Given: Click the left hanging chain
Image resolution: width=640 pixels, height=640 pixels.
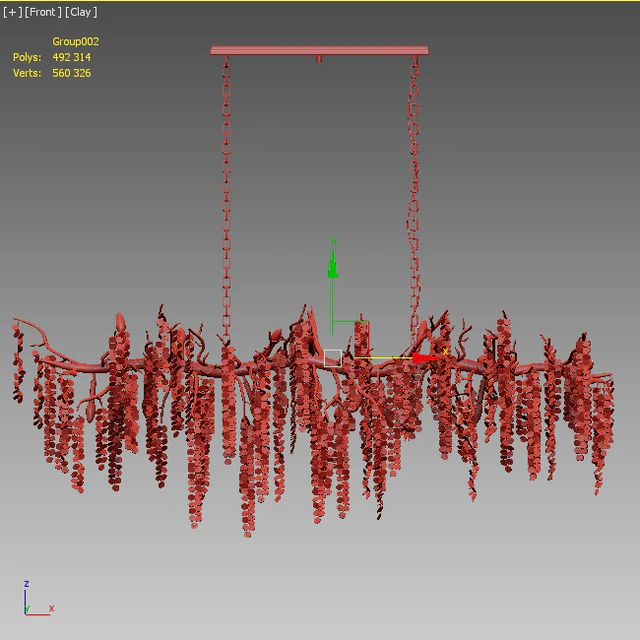Looking at the screenshot, I should pos(226,200).
